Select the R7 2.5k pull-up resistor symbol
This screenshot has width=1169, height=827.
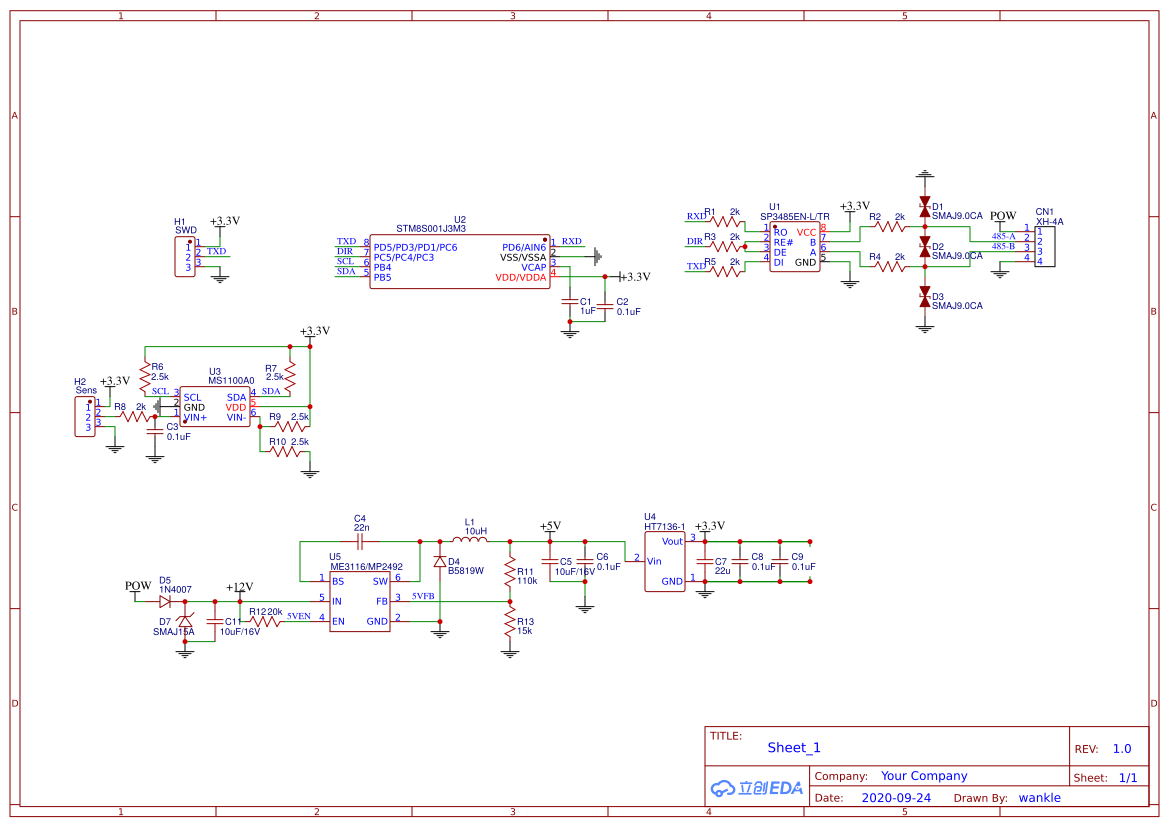pos(290,377)
